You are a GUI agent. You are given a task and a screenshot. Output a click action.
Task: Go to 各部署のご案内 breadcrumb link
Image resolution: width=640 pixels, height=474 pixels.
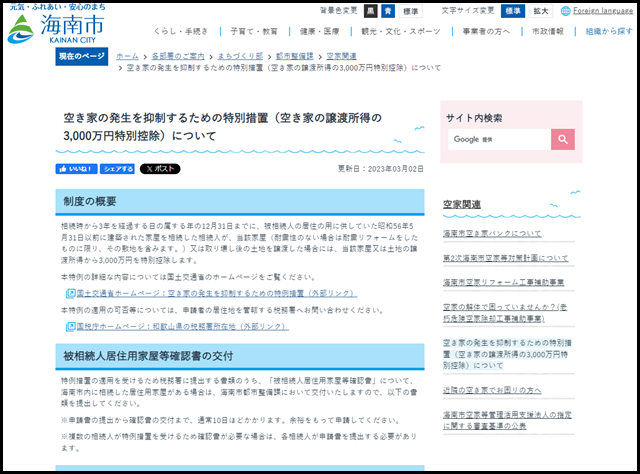point(178,56)
